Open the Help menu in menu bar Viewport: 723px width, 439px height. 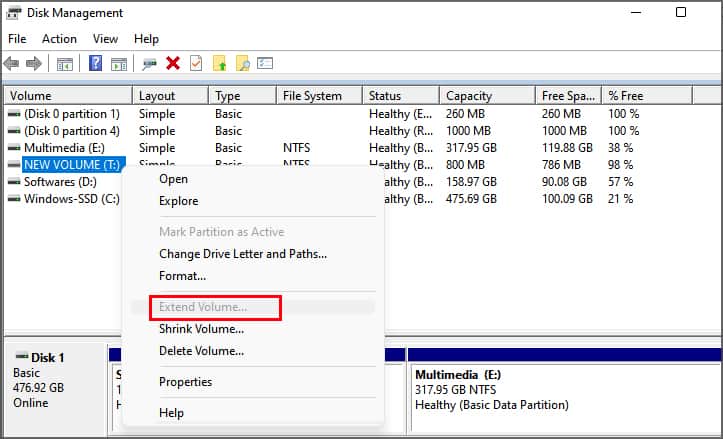click(146, 39)
